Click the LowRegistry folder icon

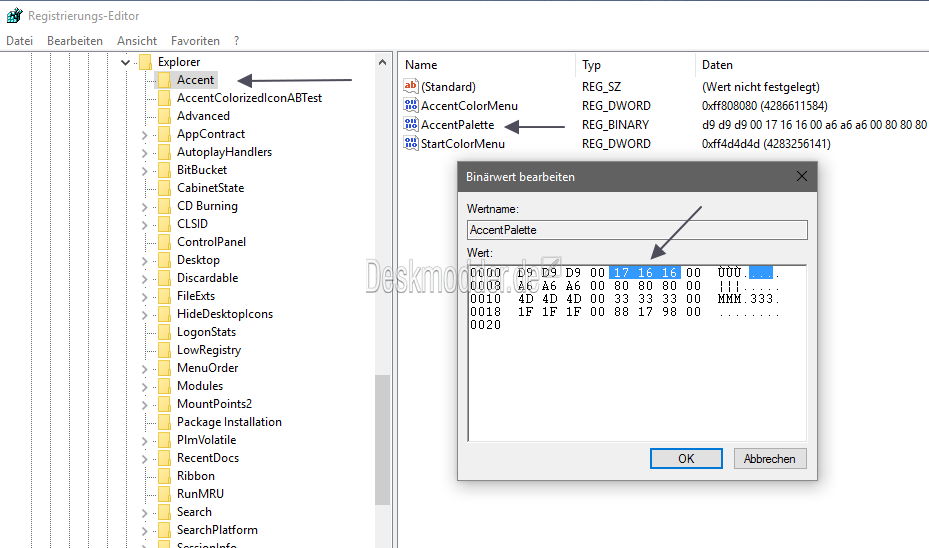[x=165, y=350]
